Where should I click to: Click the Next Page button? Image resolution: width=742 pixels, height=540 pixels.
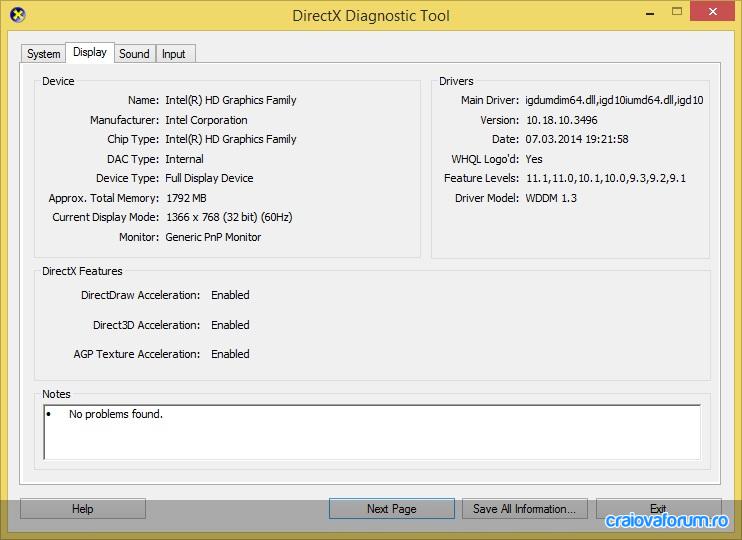point(392,509)
